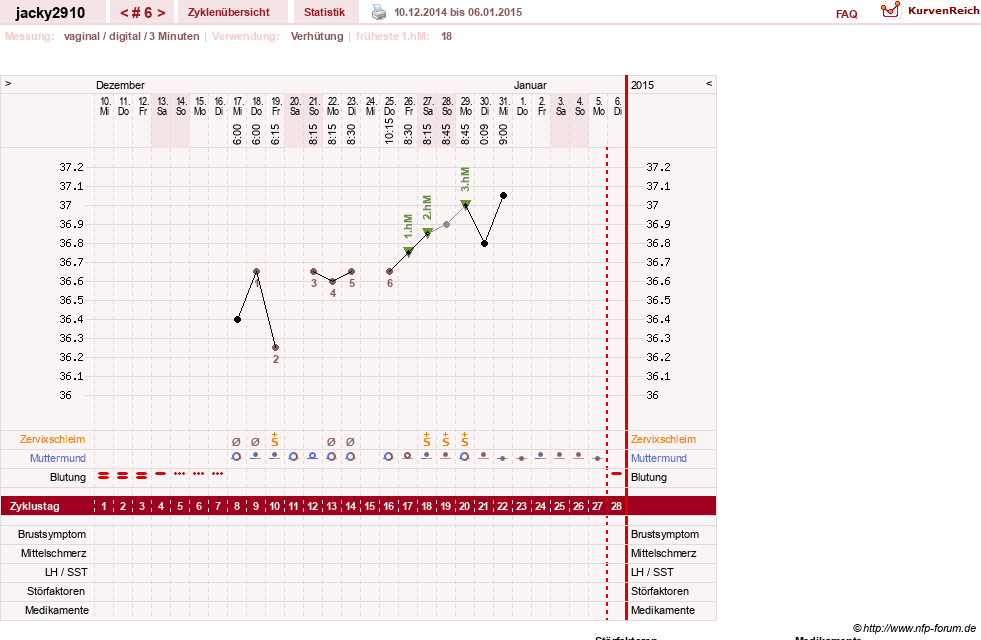Click the Muttermund symbol on cycle day 8

point(236,457)
